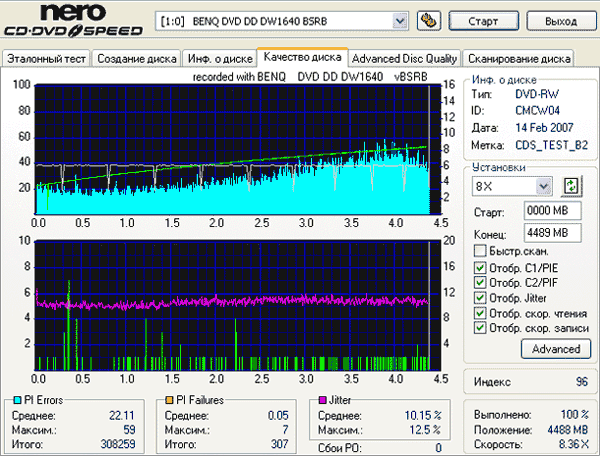Click the Nero CD-DVD Speed logo
Image resolution: width=600 pixels, height=456 pixels.
tap(75, 21)
